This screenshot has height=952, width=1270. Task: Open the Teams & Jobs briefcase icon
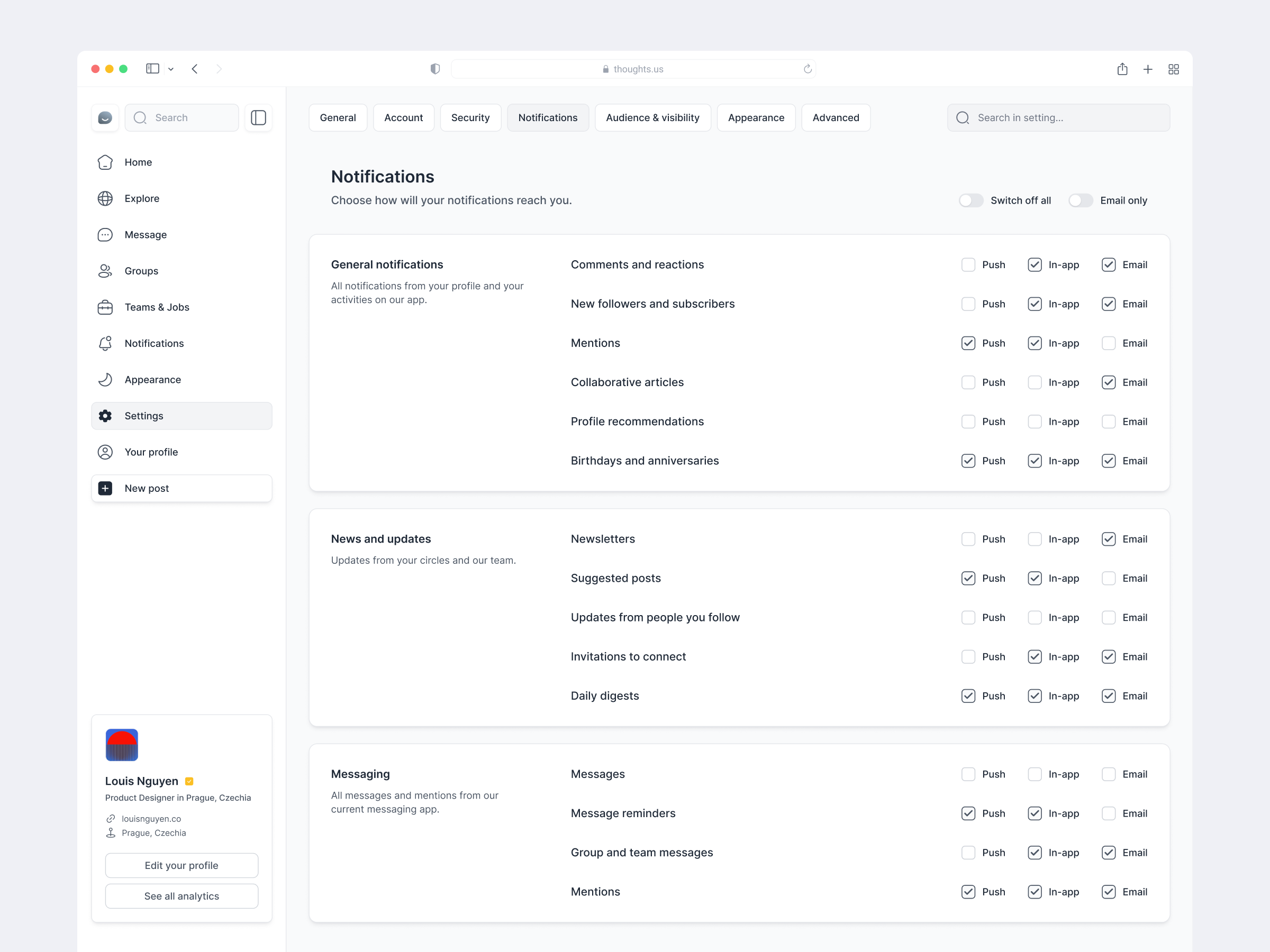pyautogui.click(x=106, y=307)
